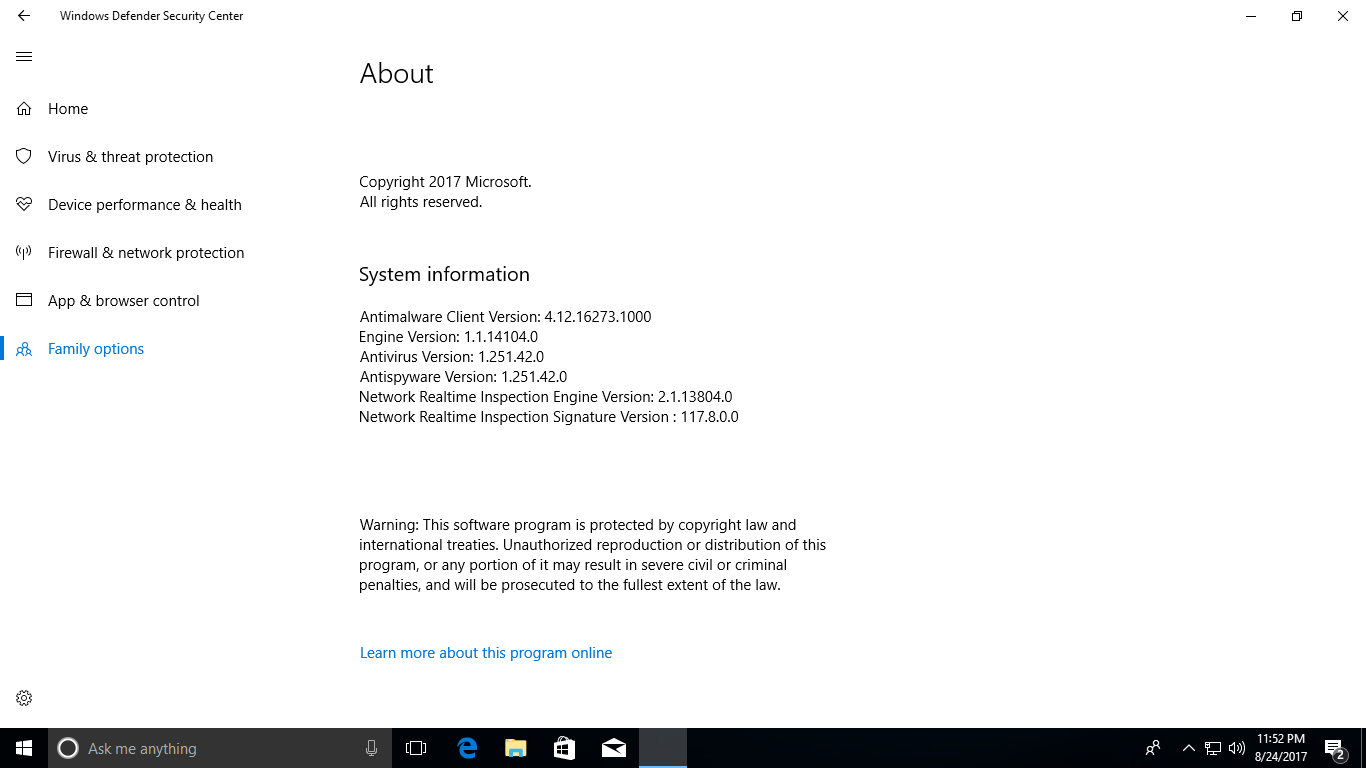
Task: Click the active Defender taskbar button
Action: coord(663,748)
